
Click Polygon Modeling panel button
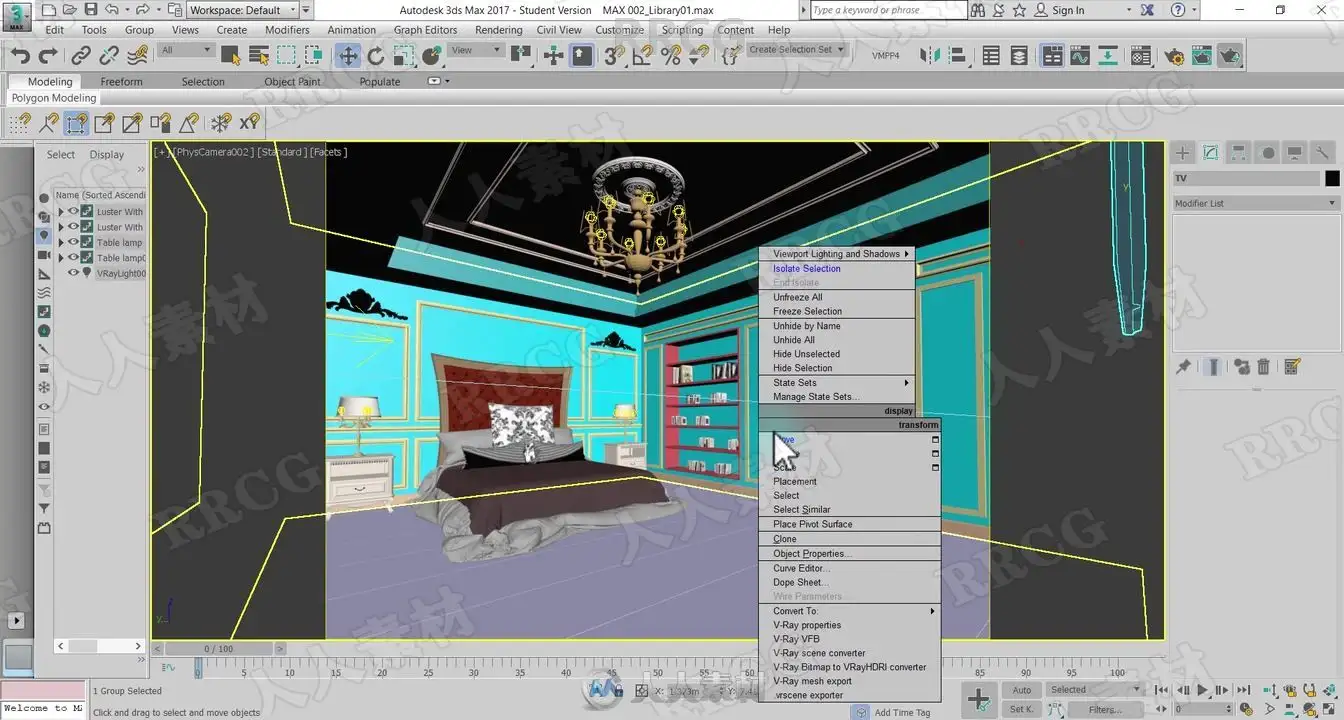[x=54, y=98]
